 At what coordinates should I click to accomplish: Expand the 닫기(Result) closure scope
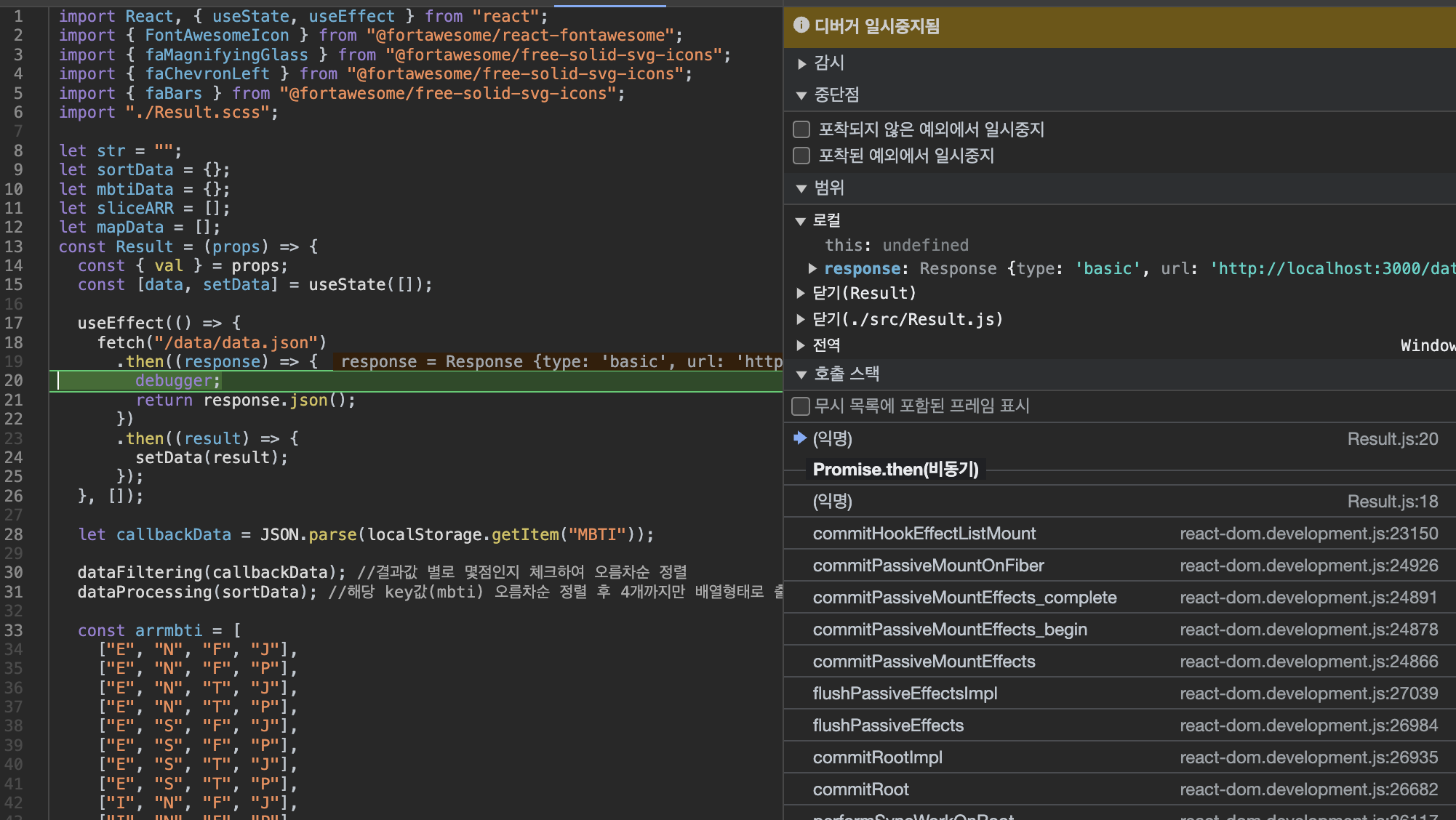tap(801, 293)
